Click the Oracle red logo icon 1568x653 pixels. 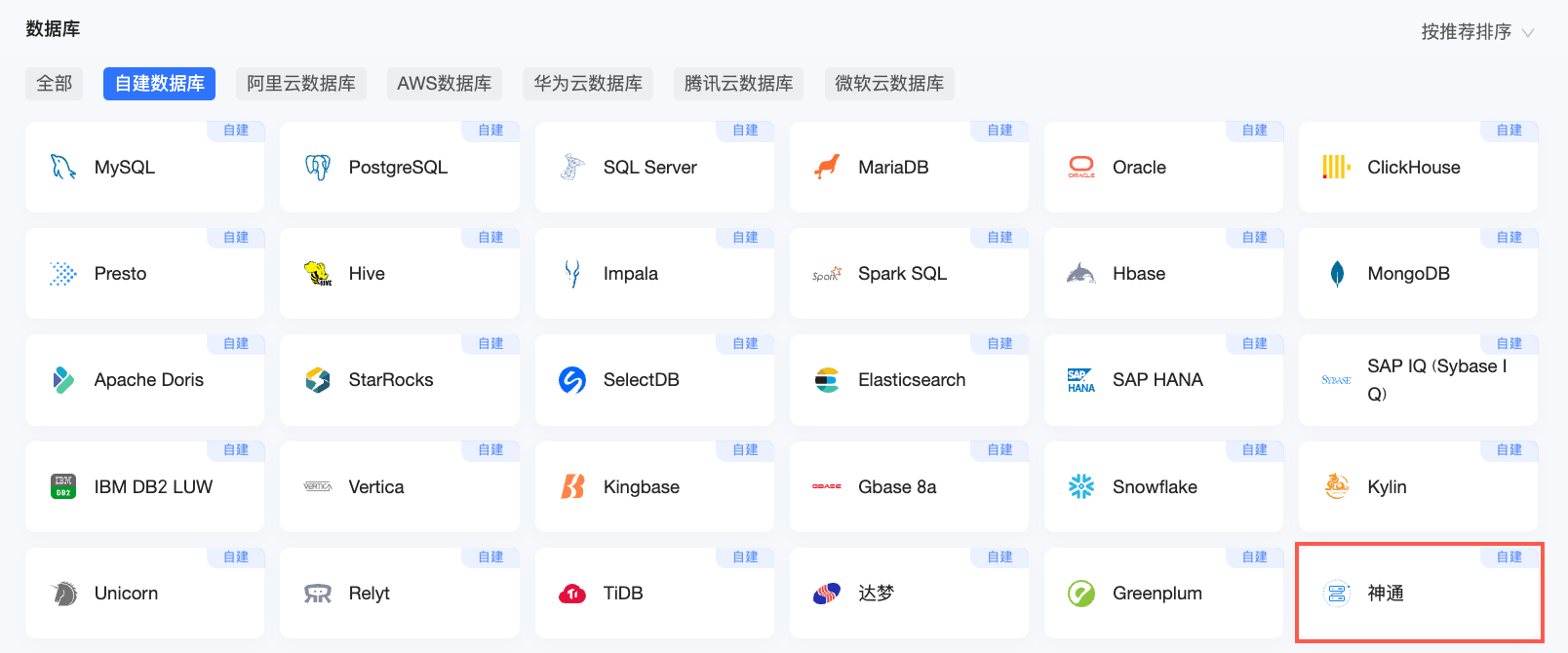click(x=1081, y=167)
